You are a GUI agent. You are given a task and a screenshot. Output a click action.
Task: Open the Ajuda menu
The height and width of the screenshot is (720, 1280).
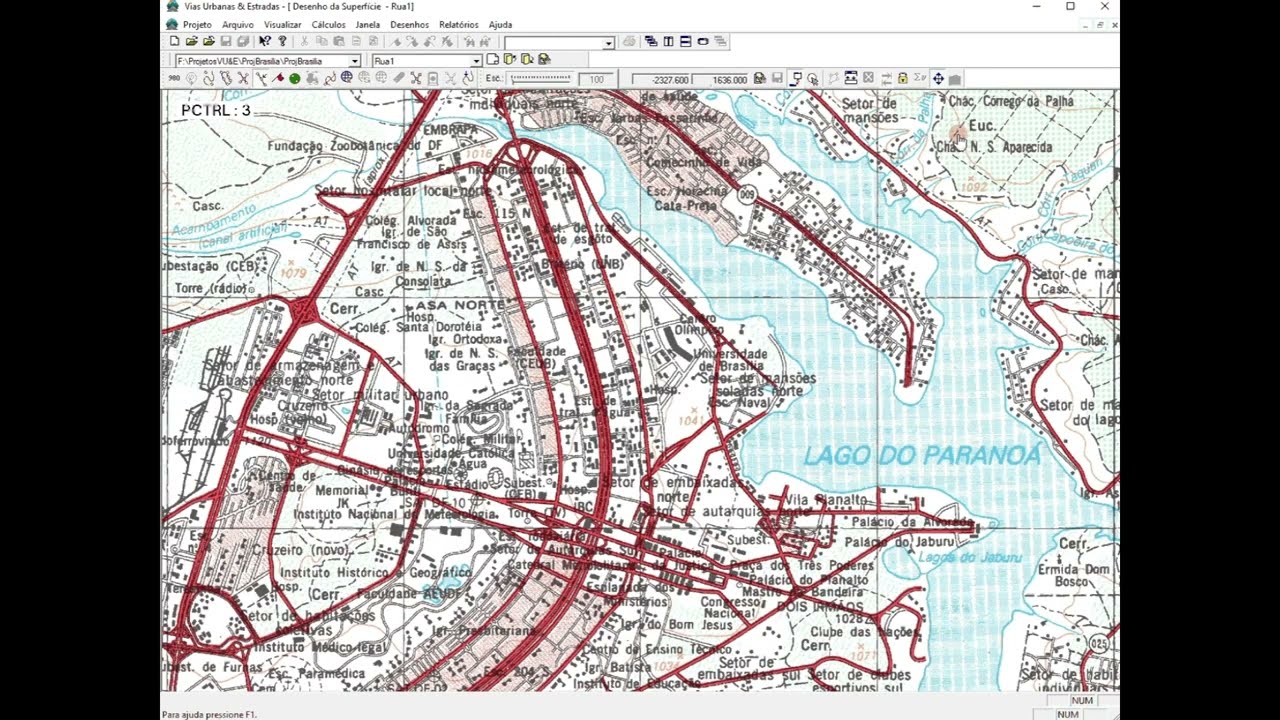[x=500, y=24]
